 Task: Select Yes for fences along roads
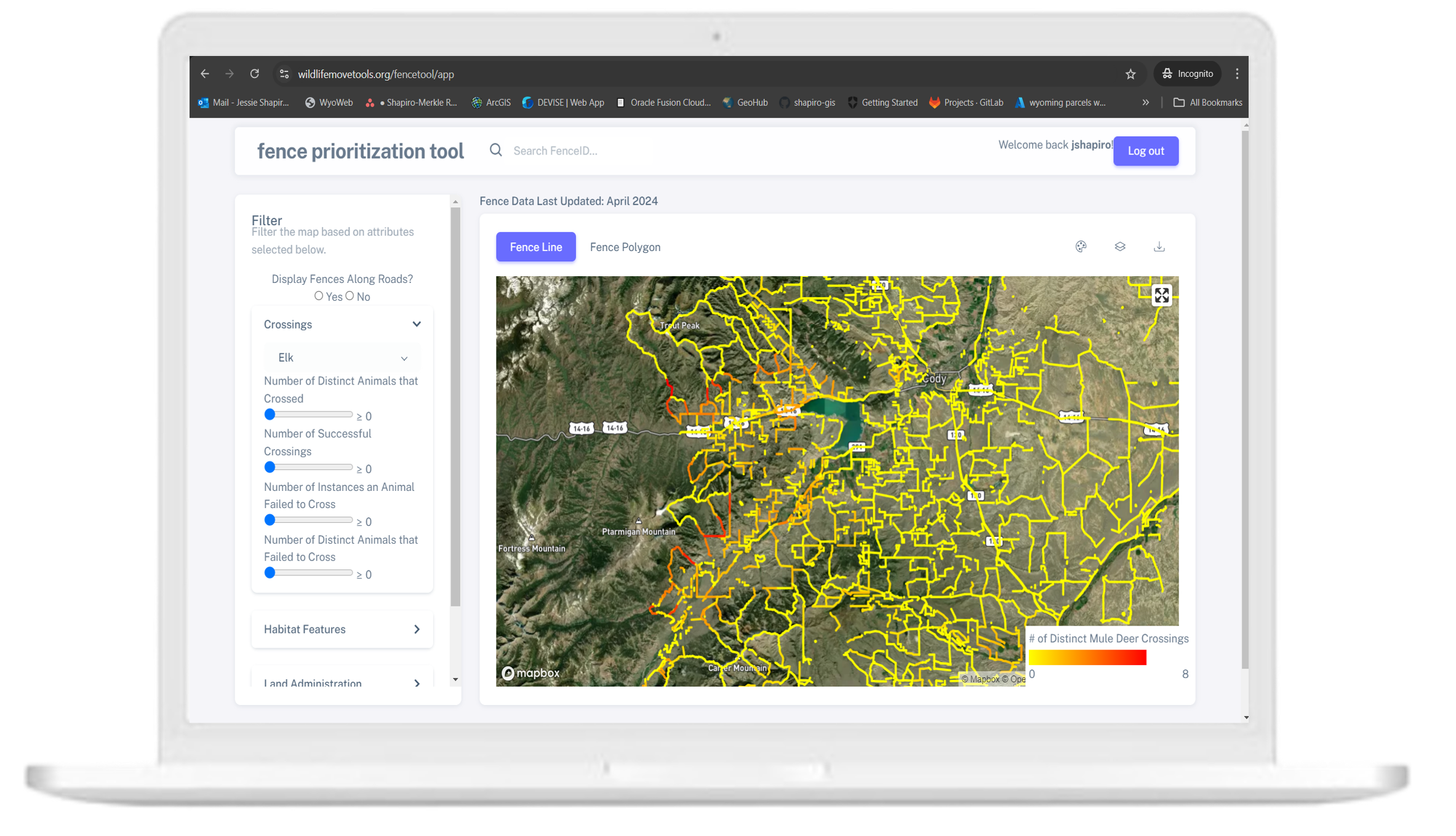tap(319, 296)
